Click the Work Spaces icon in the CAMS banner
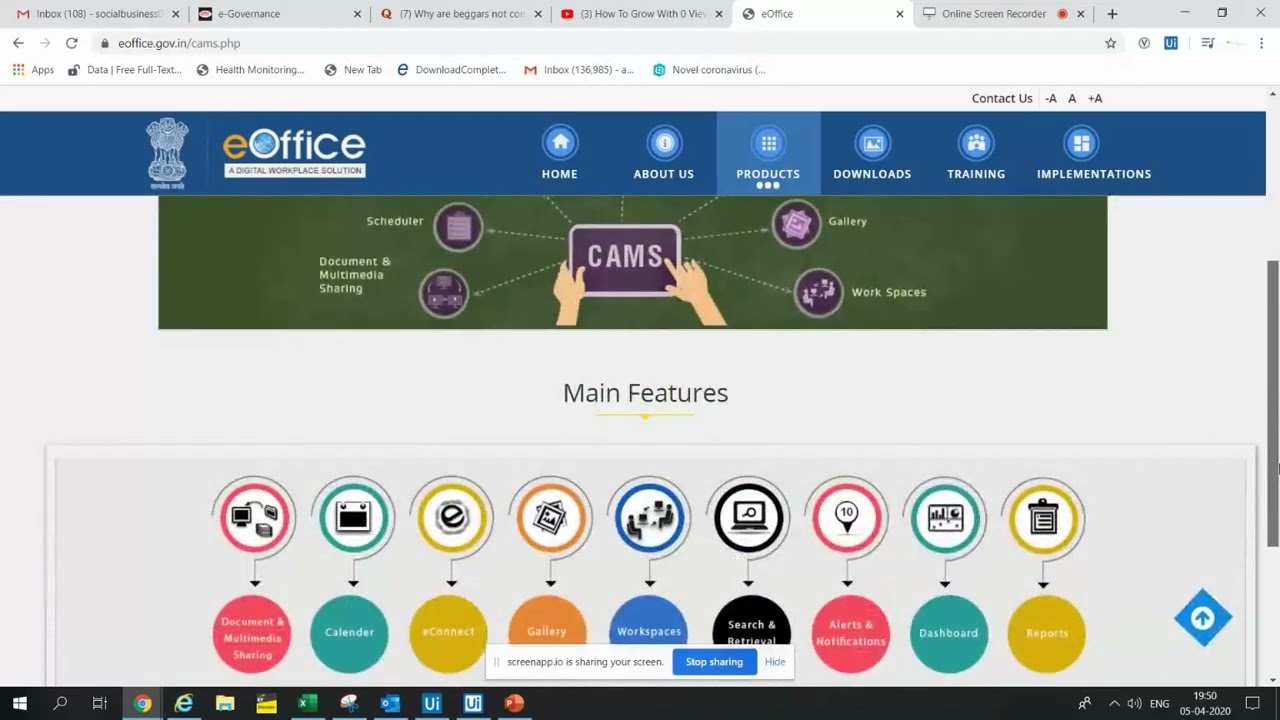Image resolution: width=1280 pixels, height=720 pixels. tap(819, 293)
